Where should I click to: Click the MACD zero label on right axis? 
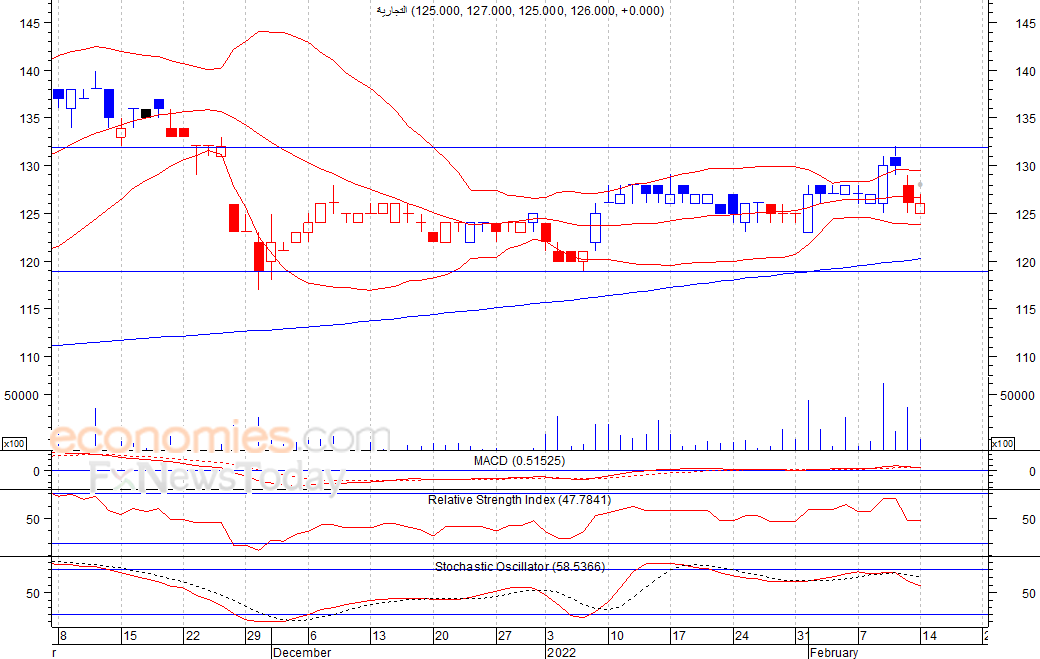[x=1032, y=472]
